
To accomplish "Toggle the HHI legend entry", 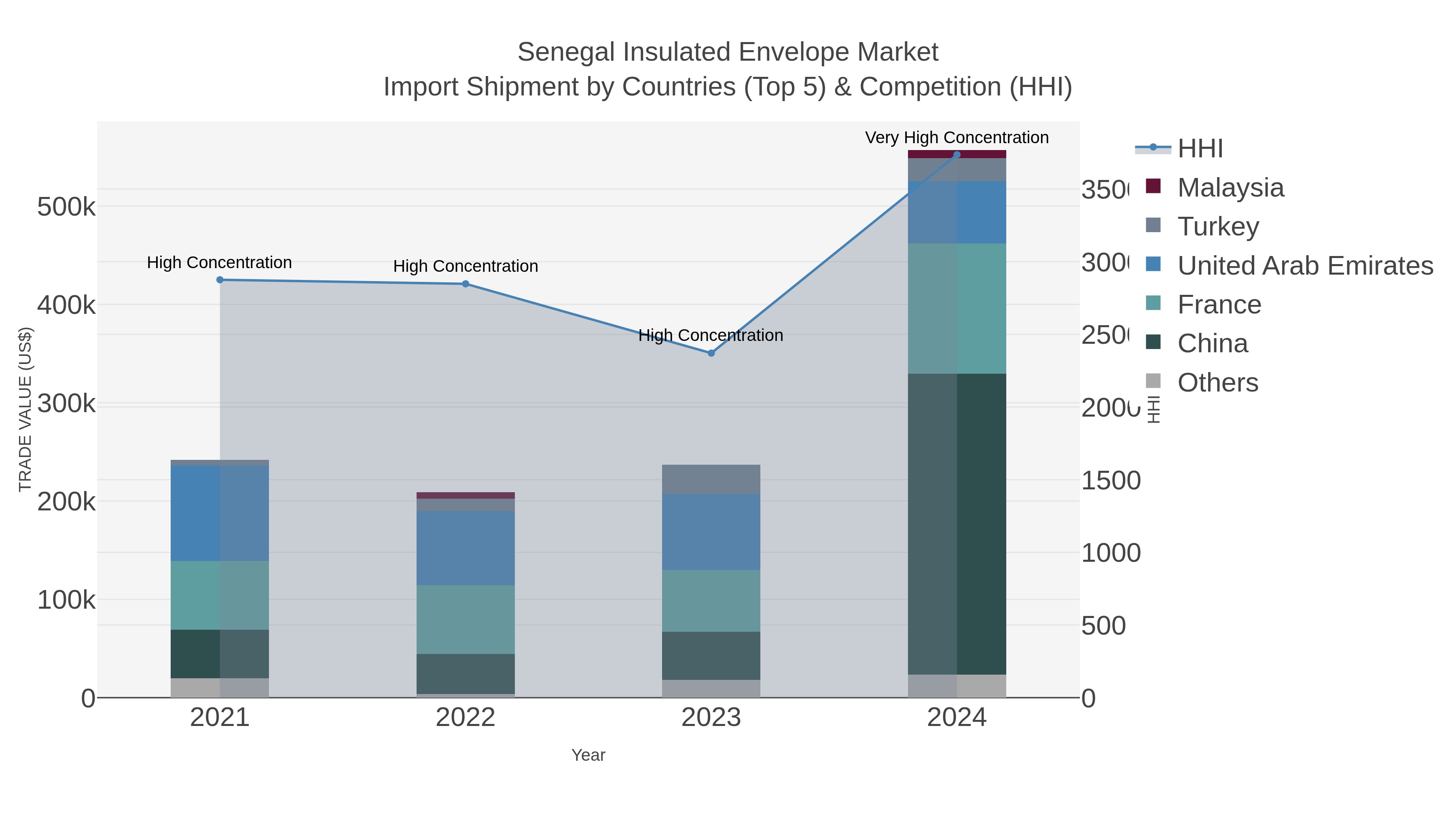I will pos(1179,149).
